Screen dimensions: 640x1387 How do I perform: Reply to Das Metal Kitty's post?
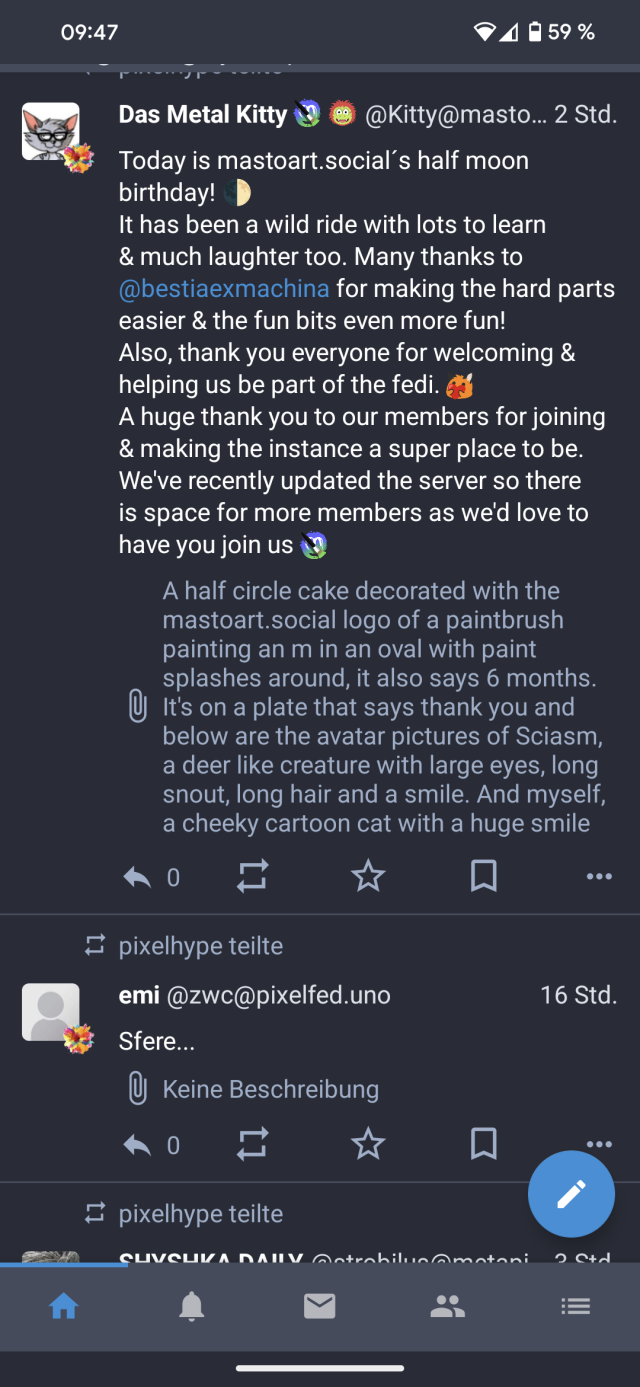137,877
